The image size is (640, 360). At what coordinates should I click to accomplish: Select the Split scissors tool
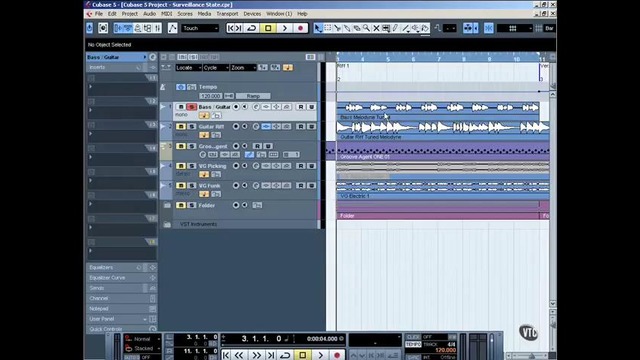tap(338, 28)
